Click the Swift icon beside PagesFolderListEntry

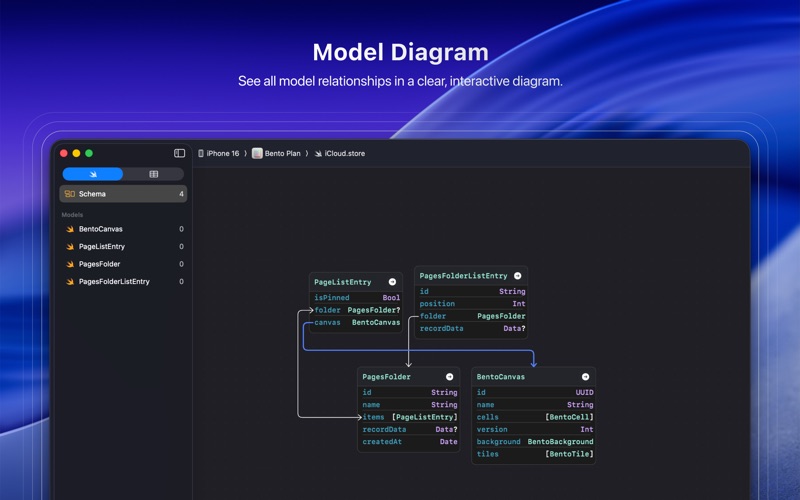tap(70, 281)
